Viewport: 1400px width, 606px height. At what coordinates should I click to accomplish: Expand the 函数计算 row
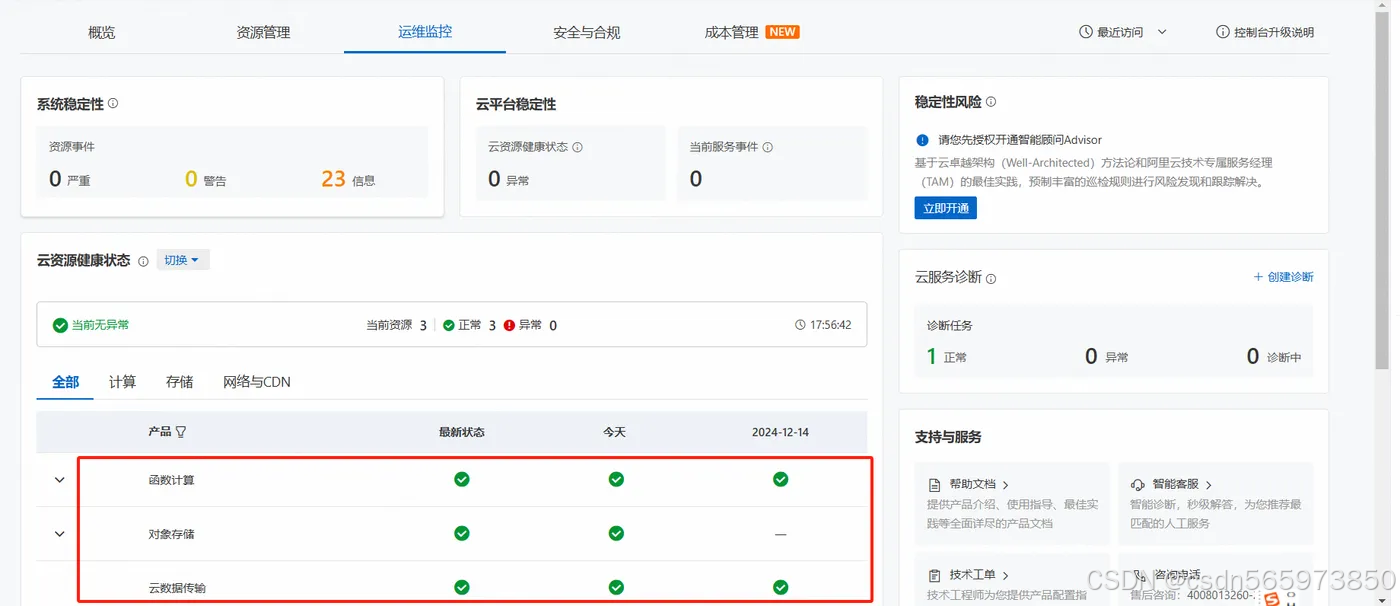click(57, 479)
